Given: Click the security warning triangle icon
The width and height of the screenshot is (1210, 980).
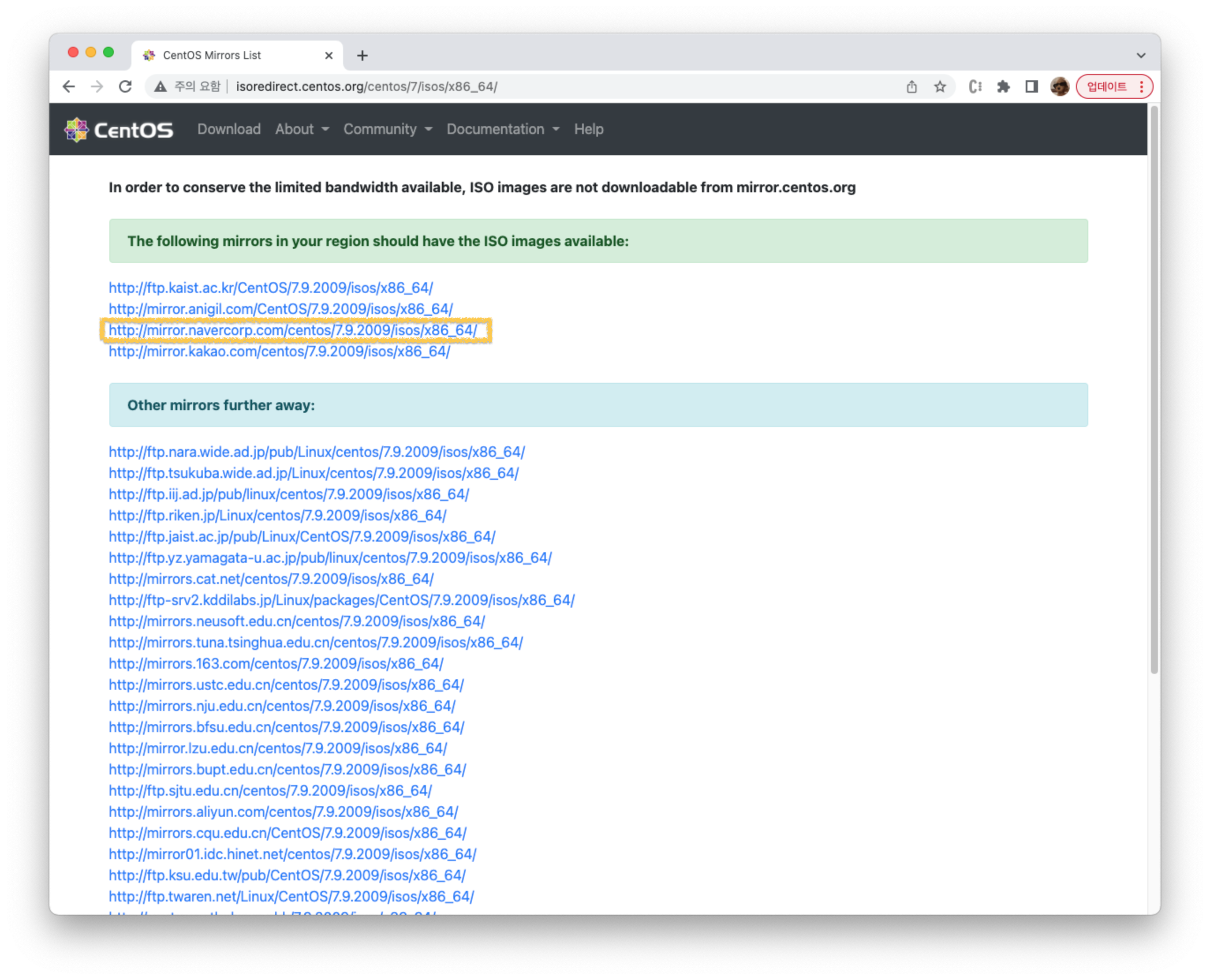Looking at the screenshot, I should coord(161,86).
